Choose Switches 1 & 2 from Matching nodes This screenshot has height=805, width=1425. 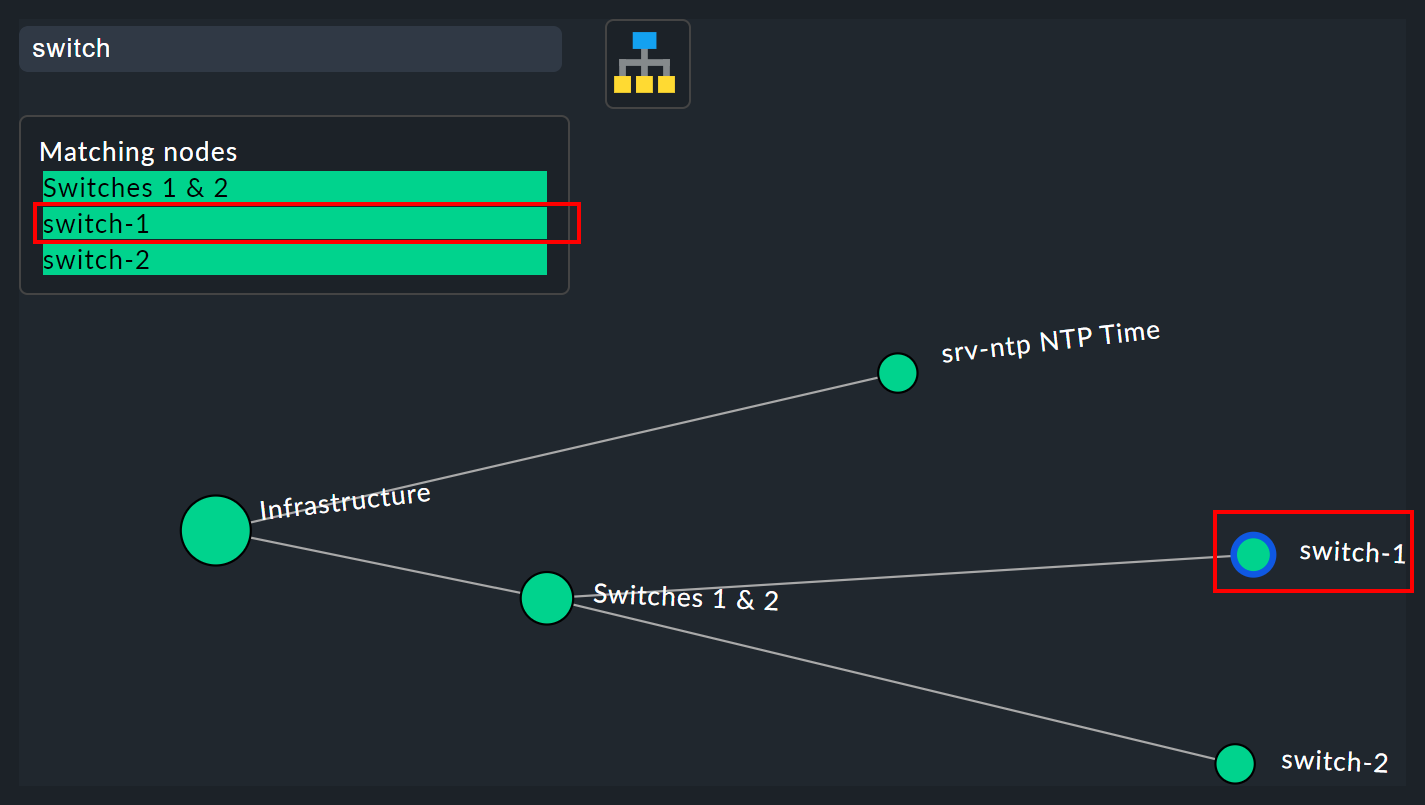pyautogui.click(x=294, y=187)
